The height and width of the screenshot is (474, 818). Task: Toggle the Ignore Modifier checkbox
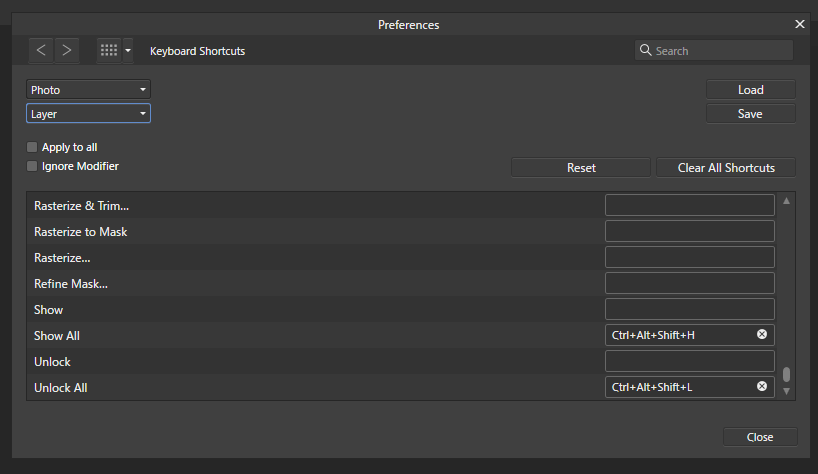(32, 166)
